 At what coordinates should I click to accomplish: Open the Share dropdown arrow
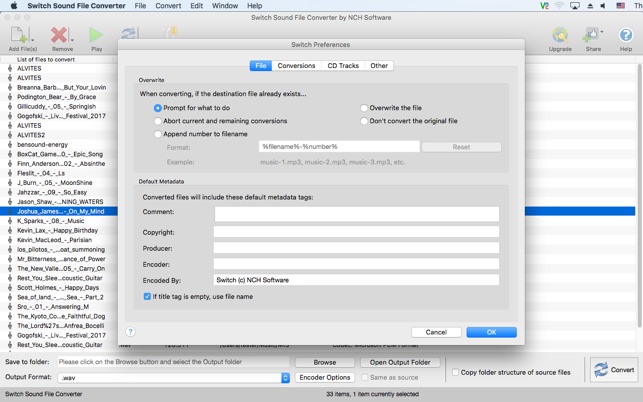pos(602,32)
